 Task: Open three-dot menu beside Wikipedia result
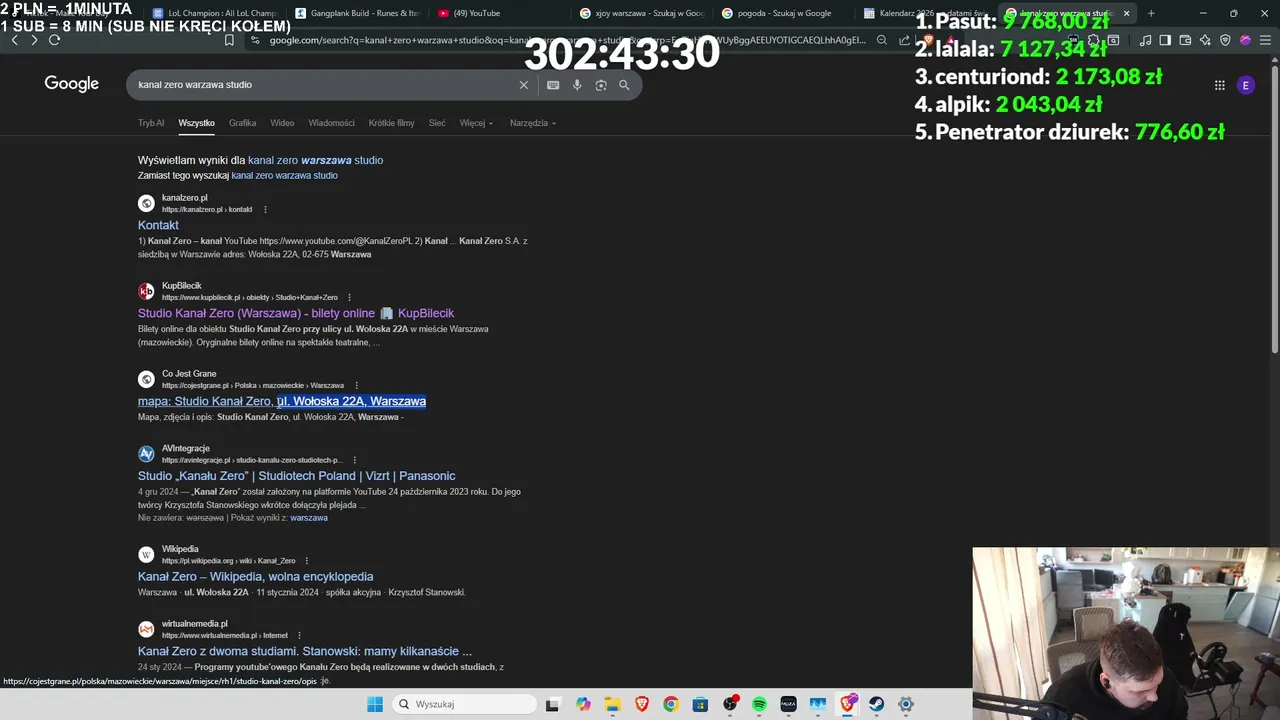click(x=307, y=561)
